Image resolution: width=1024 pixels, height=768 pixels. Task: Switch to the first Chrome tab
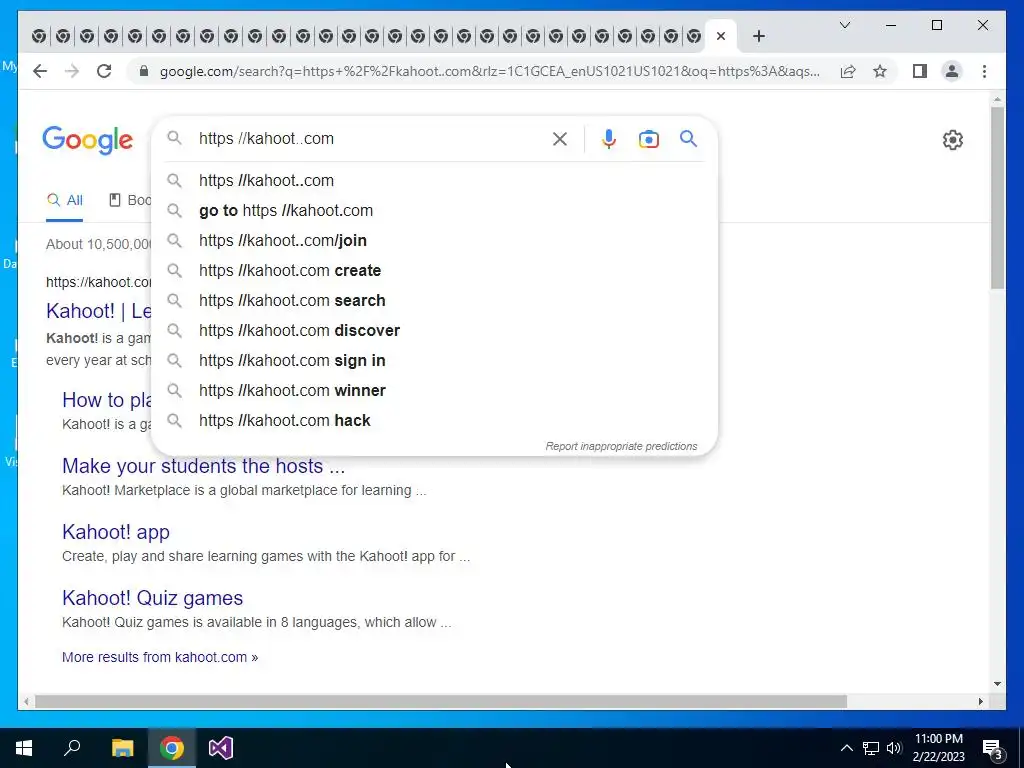pos(39,37)
